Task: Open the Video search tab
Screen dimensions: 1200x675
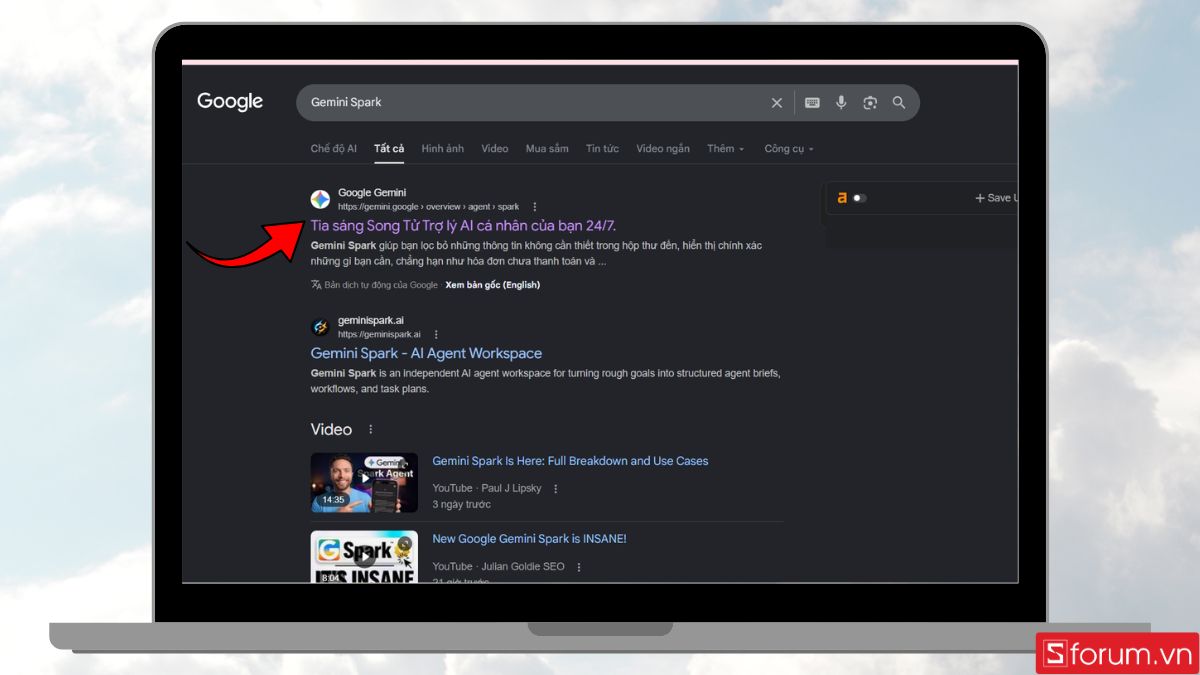Action: 495,149
